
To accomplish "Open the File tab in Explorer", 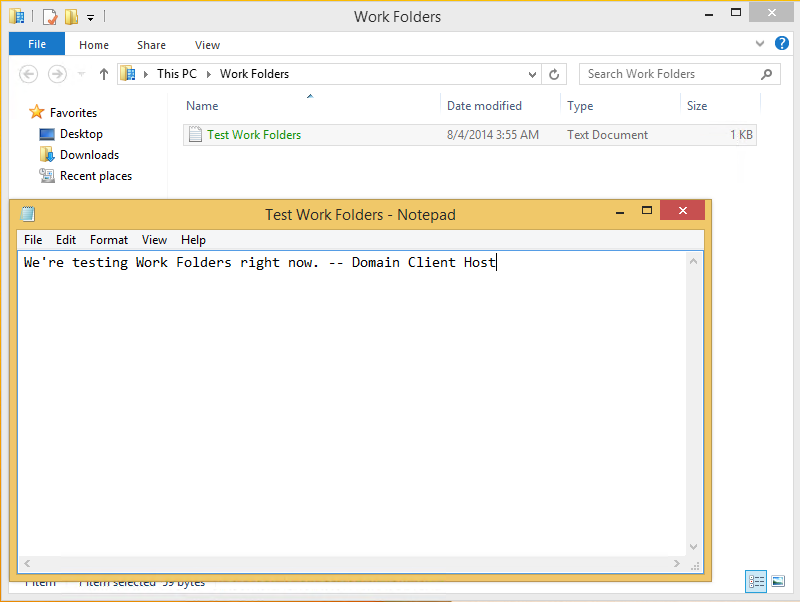I will tap(37, 44).
